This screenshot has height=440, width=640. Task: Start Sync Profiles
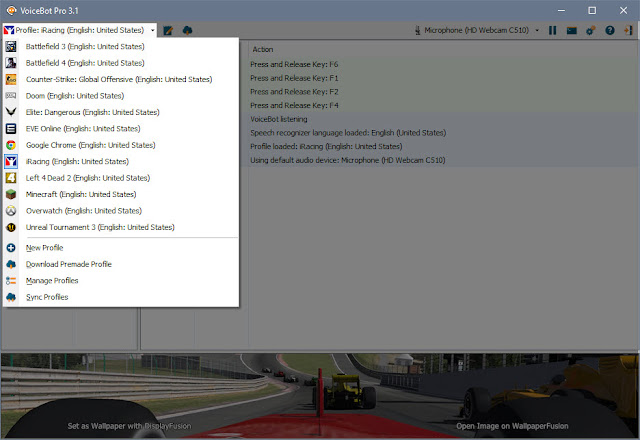[x=120, y=297]
